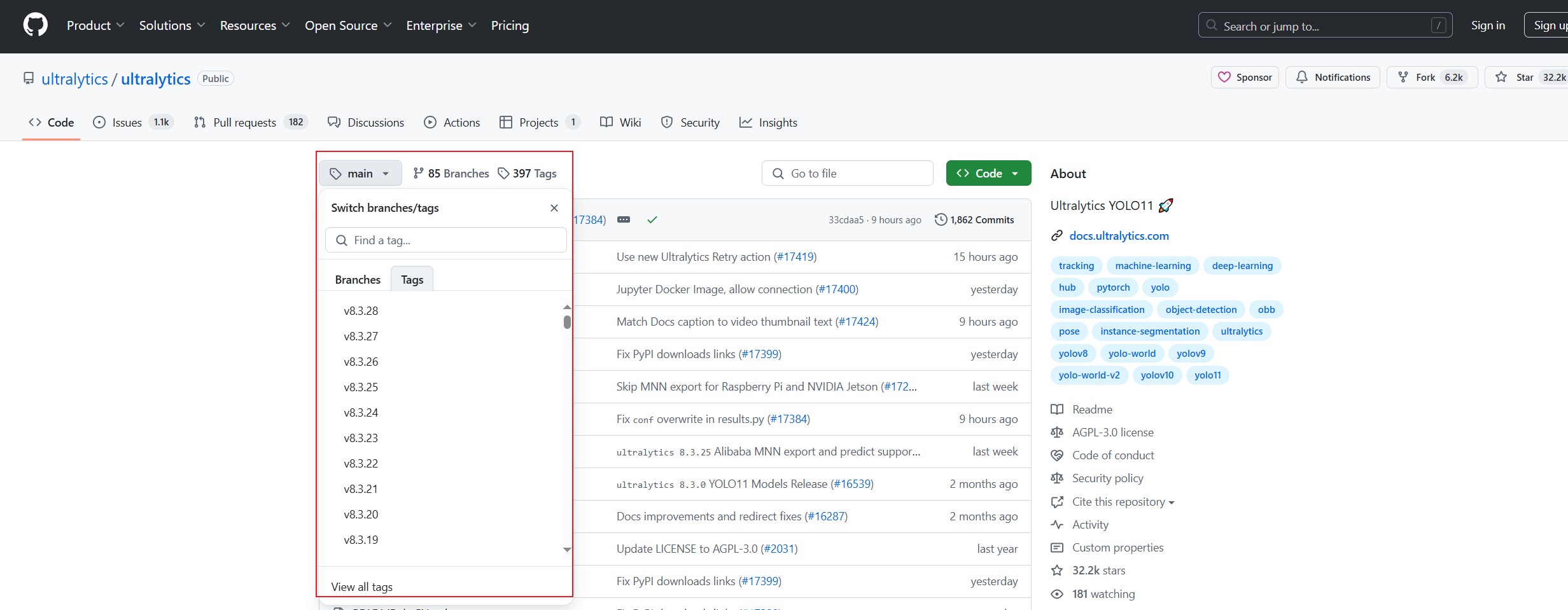
Task: Click the machine-learning topic tag
Action: pos(1152,265)
